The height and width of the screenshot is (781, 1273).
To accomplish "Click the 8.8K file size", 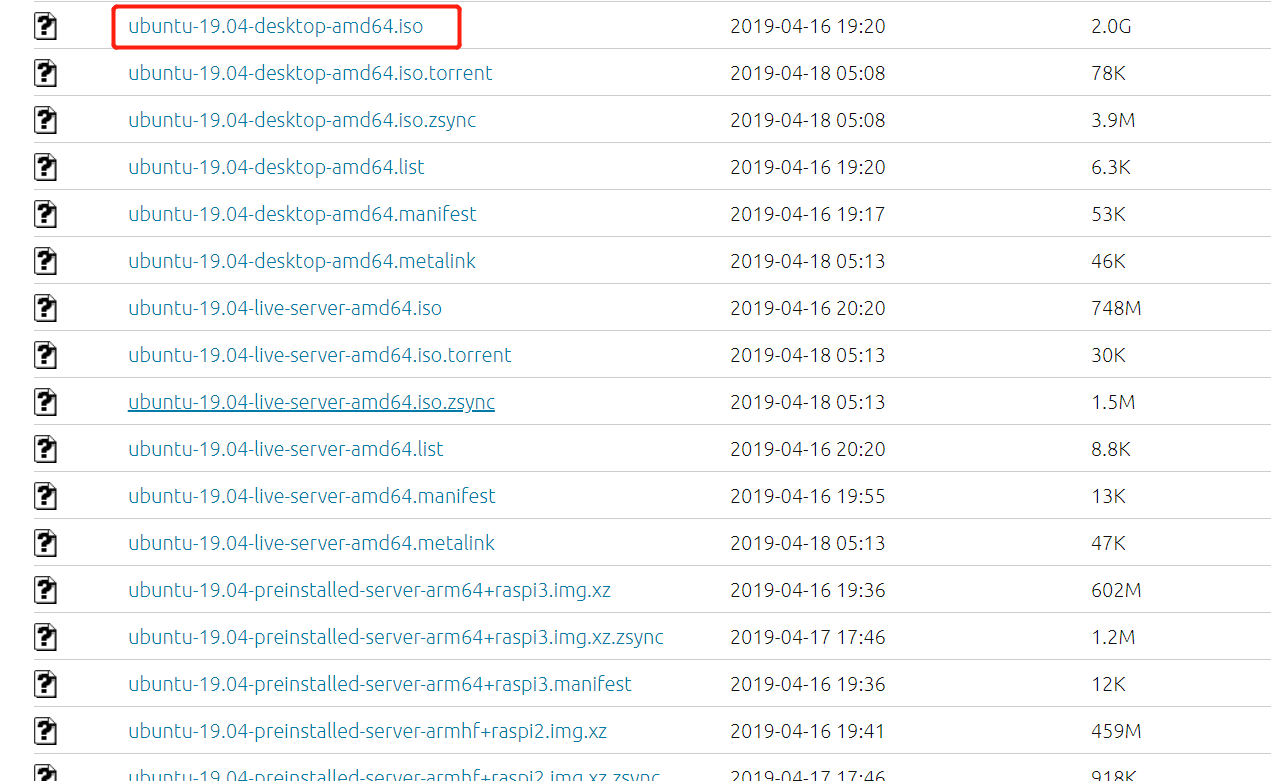I will 1111,449.
